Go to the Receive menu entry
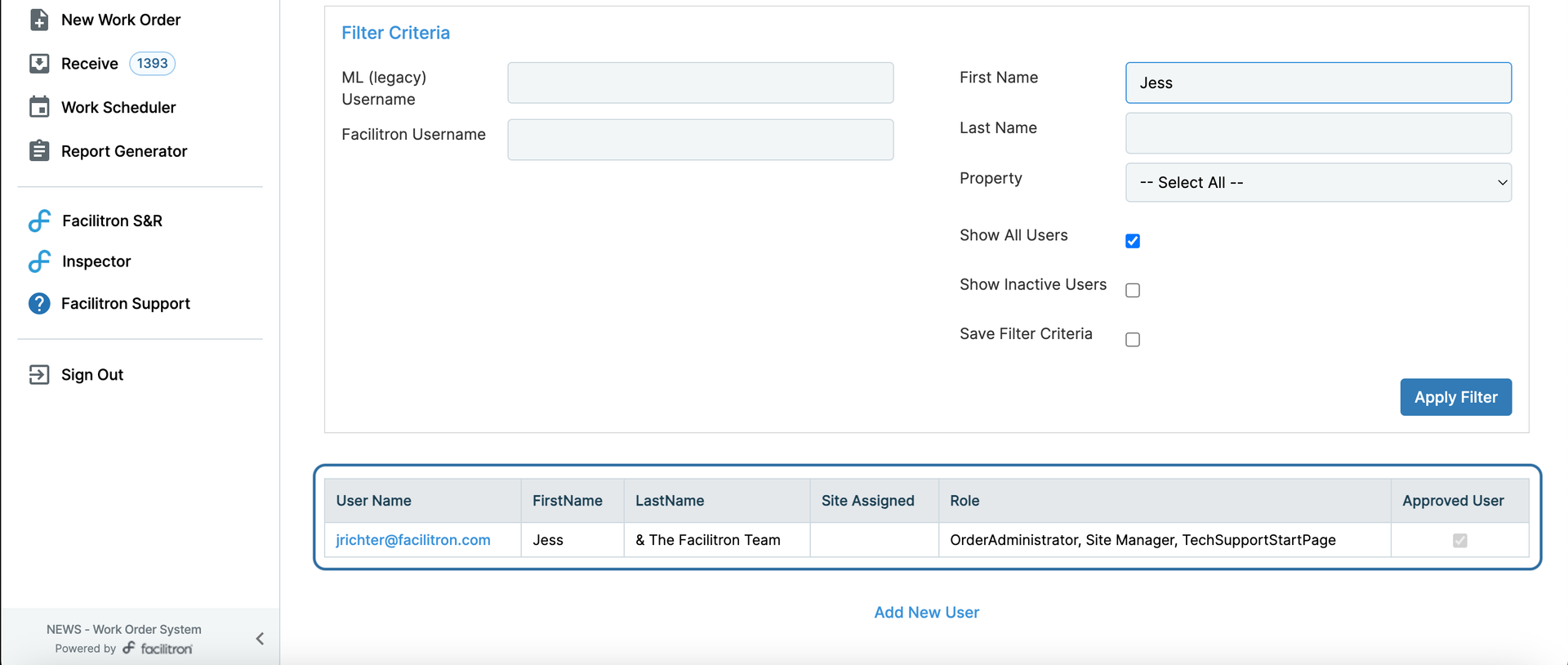The height and width of the screenshot is (665, 1568). click(x=90, y=64)
